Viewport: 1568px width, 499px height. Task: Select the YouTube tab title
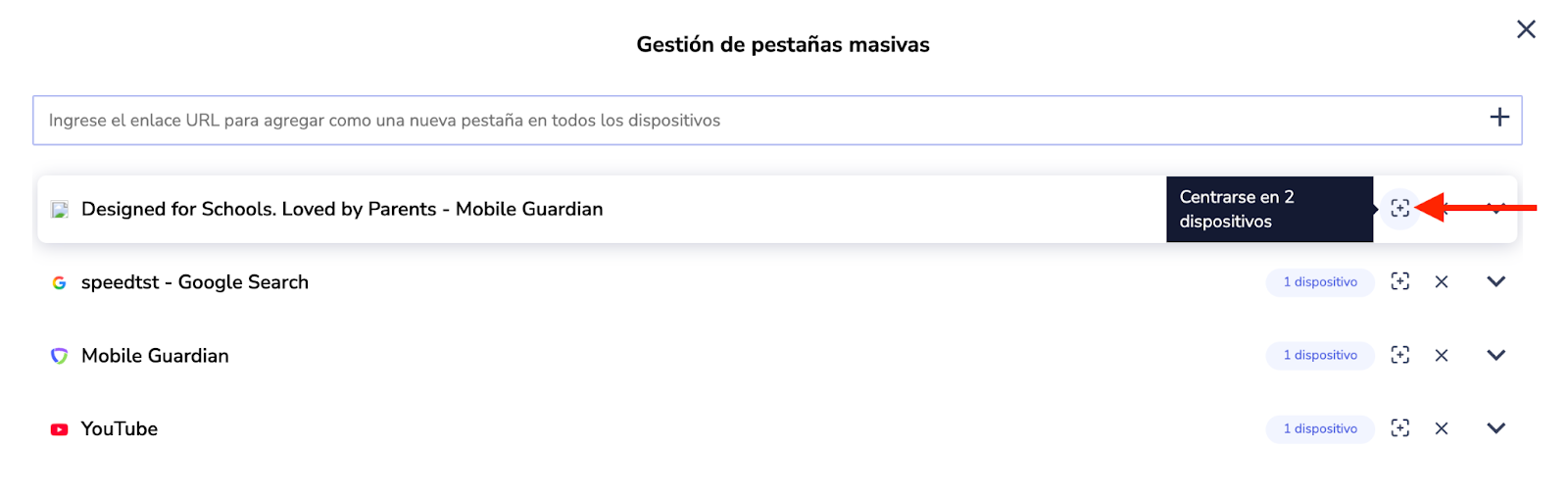[x=119, y=428]
